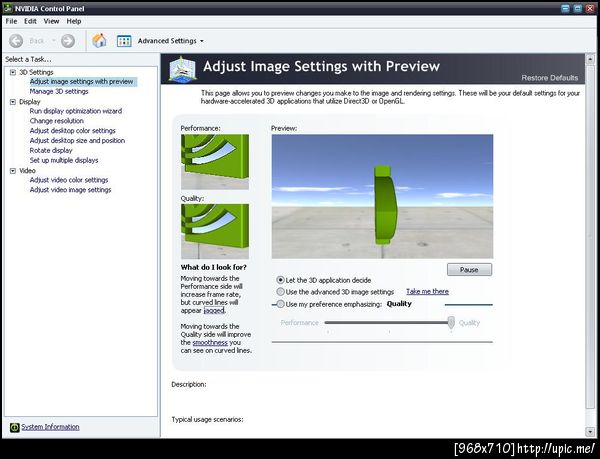Click the Select a Task label
This screenshot has height=459, width=600.
(28, 59)
